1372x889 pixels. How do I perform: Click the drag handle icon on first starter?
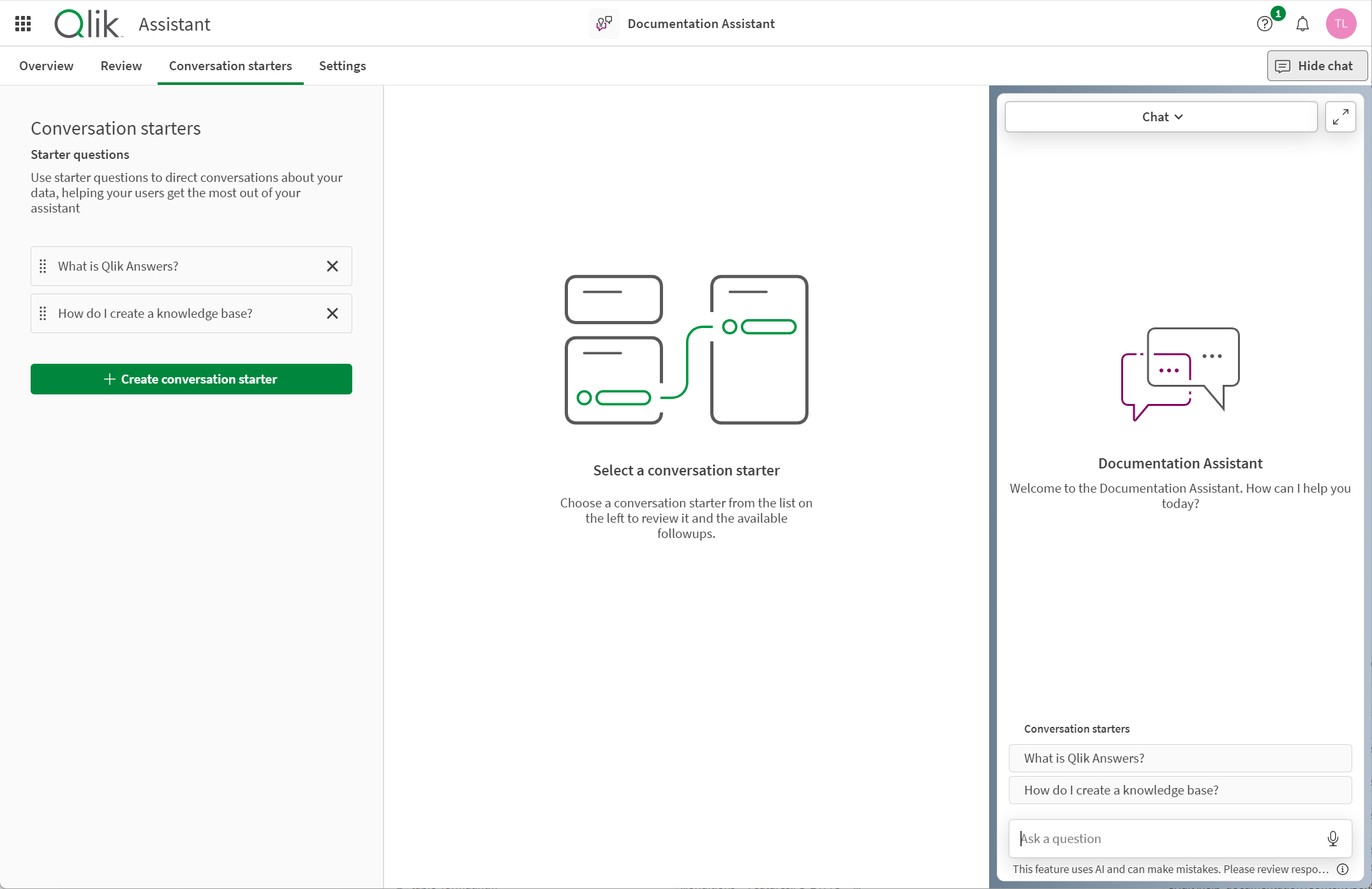coord(42,266)
